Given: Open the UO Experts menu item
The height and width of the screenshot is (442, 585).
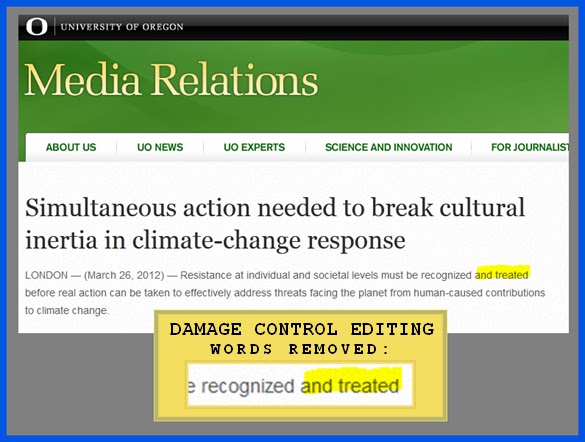Looking at the screenshot, I should pyautogui.click(x=254, y=147).
